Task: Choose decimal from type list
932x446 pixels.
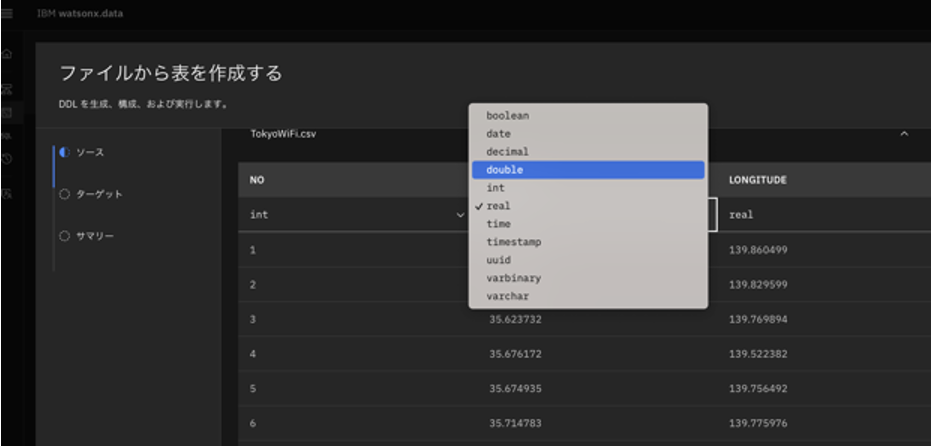Action: coord(588,152)
